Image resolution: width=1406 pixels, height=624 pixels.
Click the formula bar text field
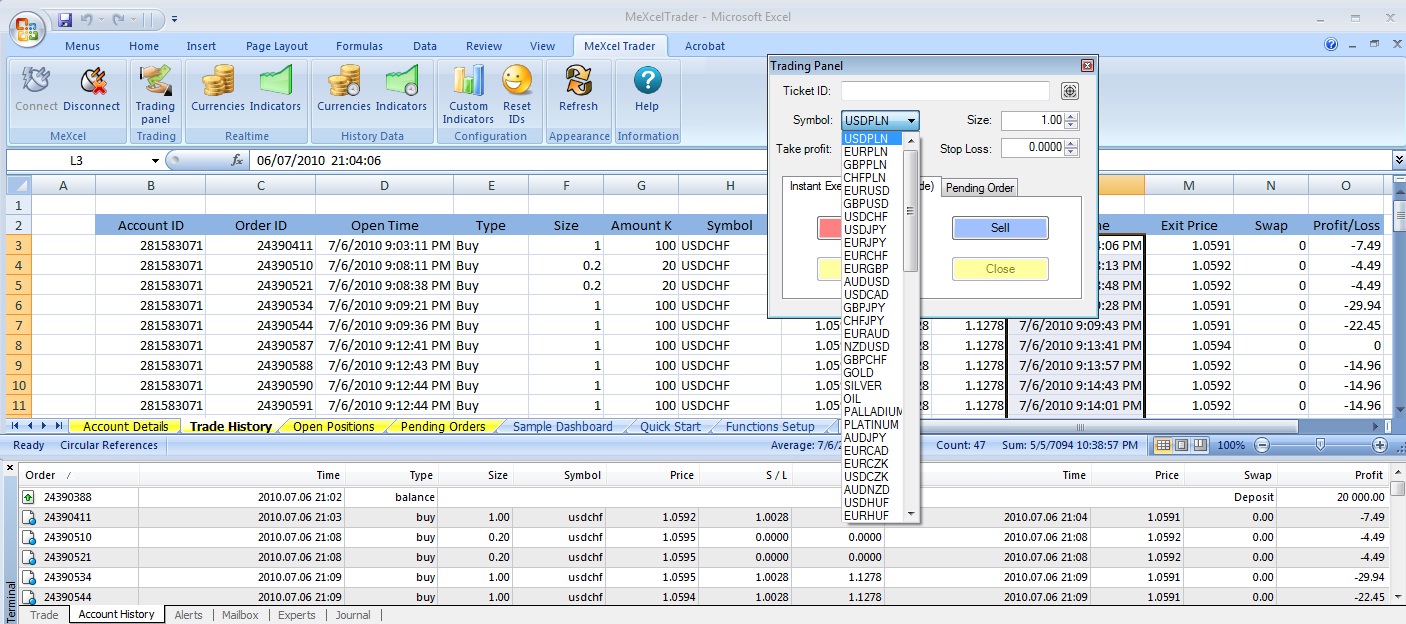[820, 160]
